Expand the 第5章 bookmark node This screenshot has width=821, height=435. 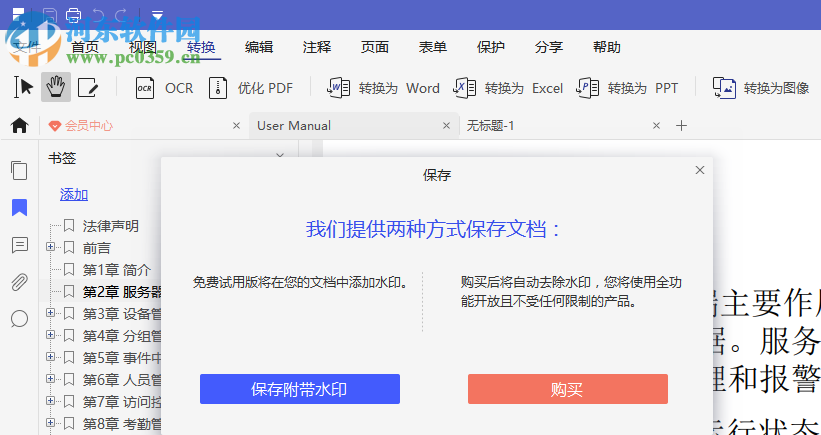coord(51,356)
